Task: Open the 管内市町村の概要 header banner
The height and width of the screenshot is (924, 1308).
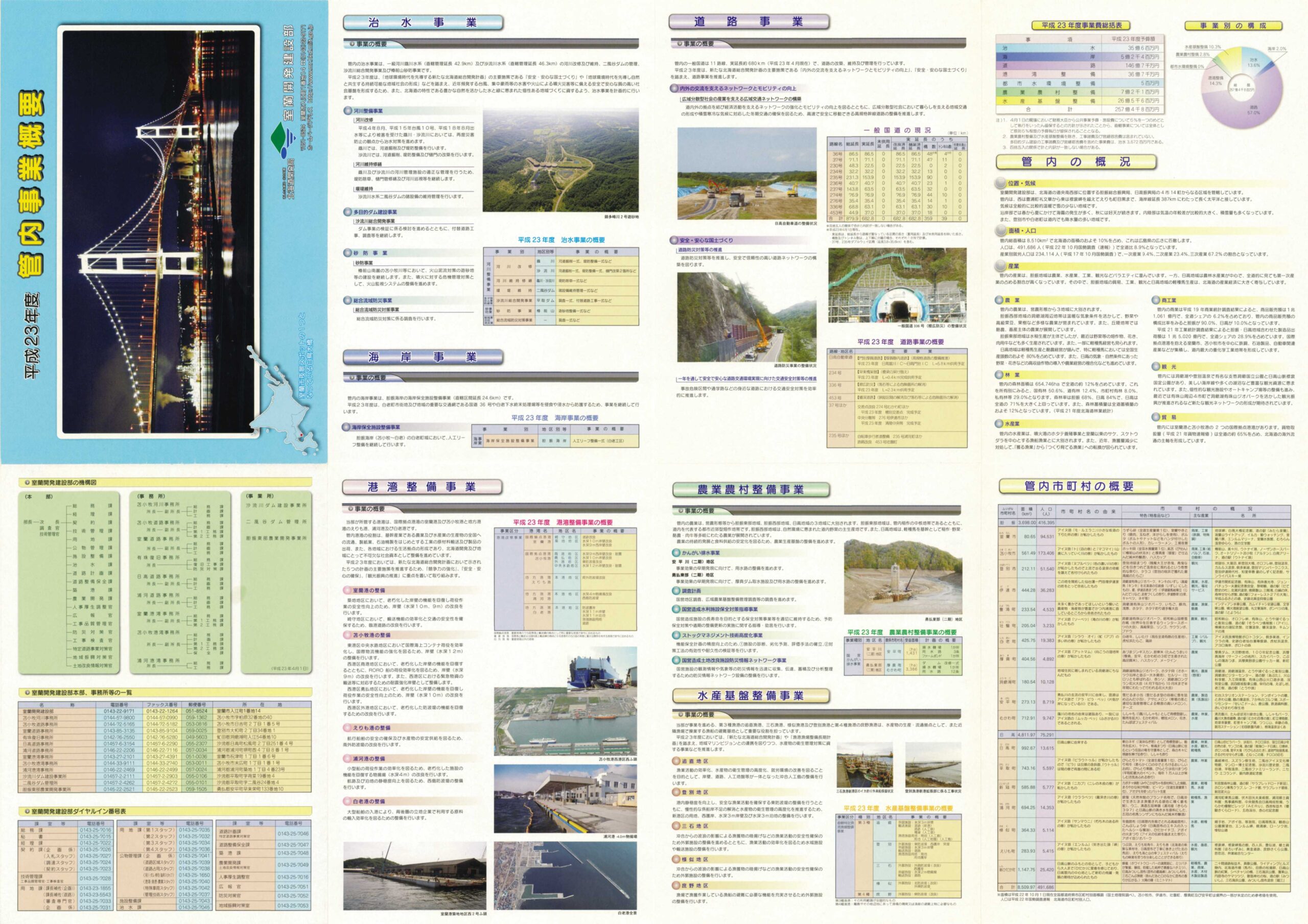Action: [1079, 486]
